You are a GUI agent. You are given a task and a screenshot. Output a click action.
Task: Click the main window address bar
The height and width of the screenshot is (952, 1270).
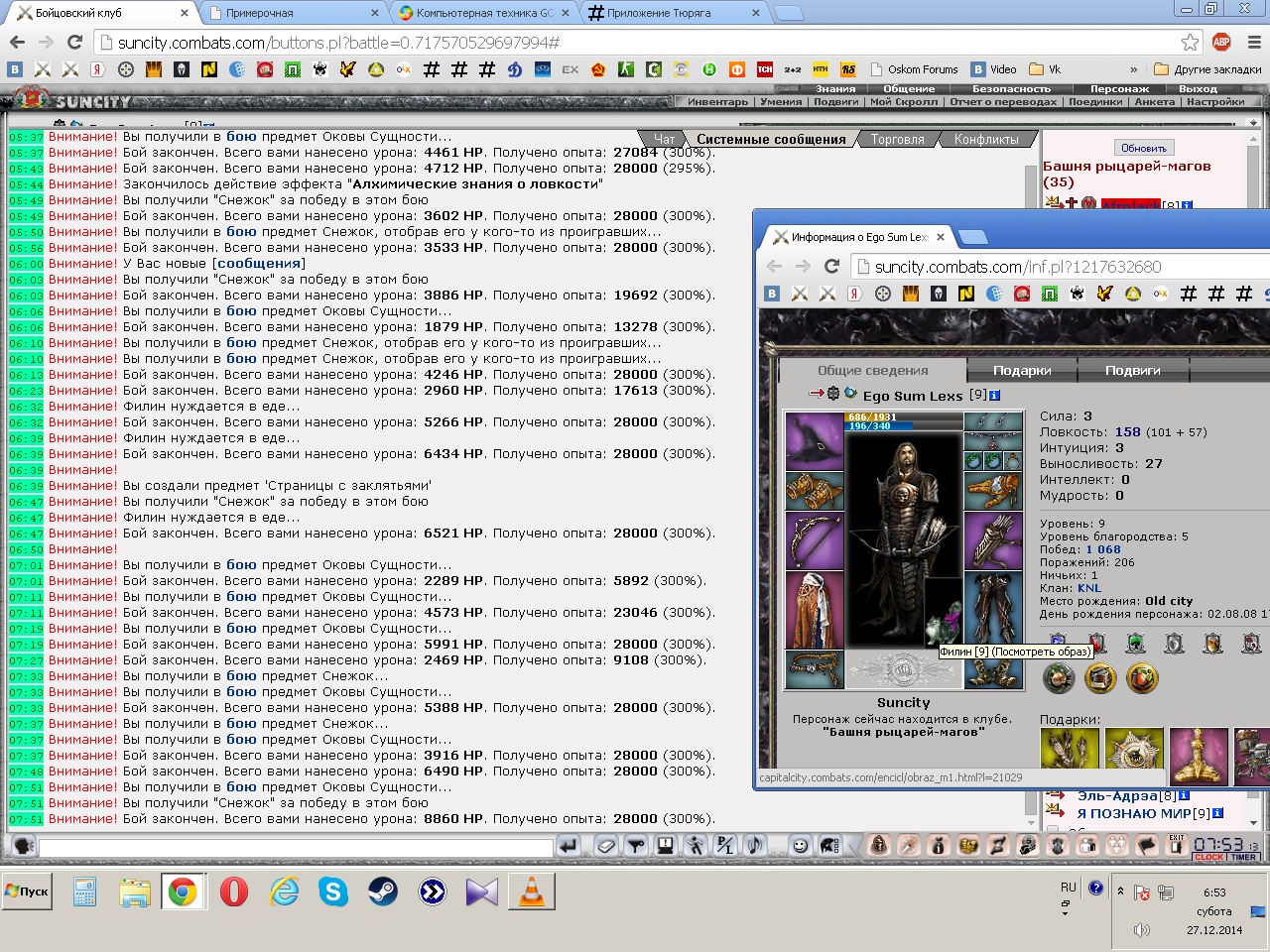pos(635,43)
